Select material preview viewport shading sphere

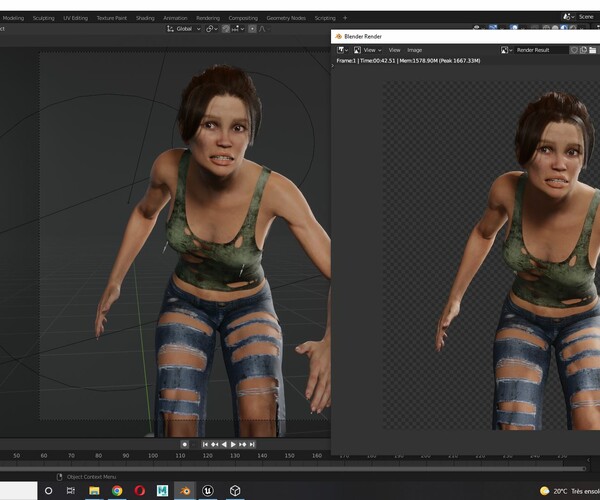pyautogui.click(x=564, y=28)
